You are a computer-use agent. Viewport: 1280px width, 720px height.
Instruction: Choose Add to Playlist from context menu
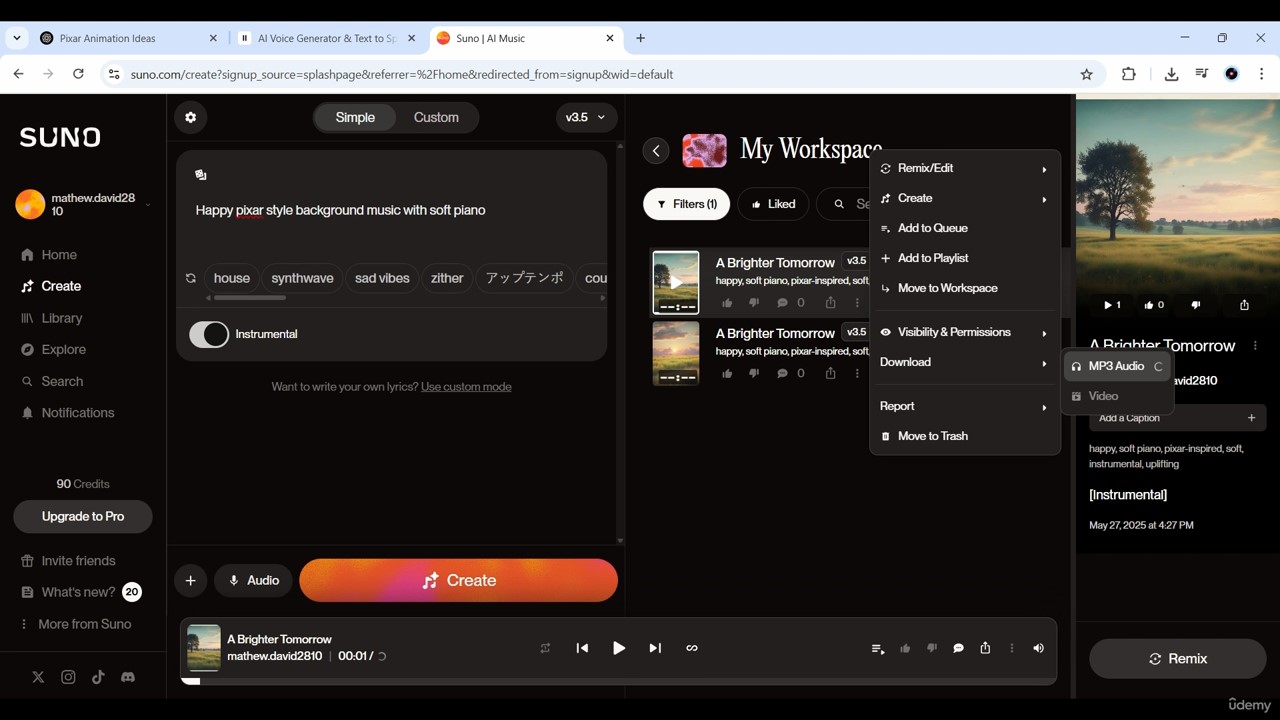click(964, 258)
